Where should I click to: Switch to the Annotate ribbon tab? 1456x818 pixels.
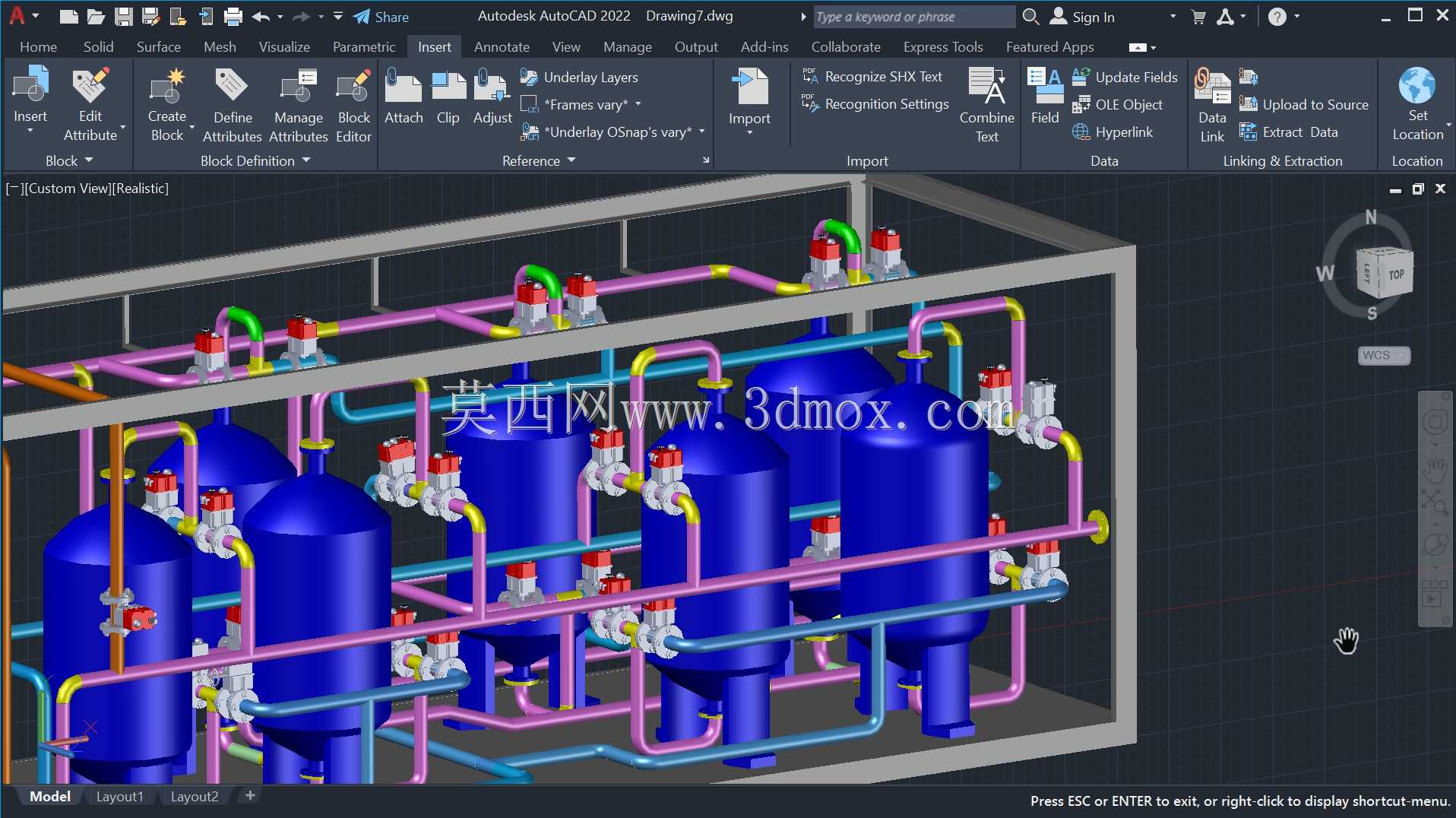coord(502,47)
